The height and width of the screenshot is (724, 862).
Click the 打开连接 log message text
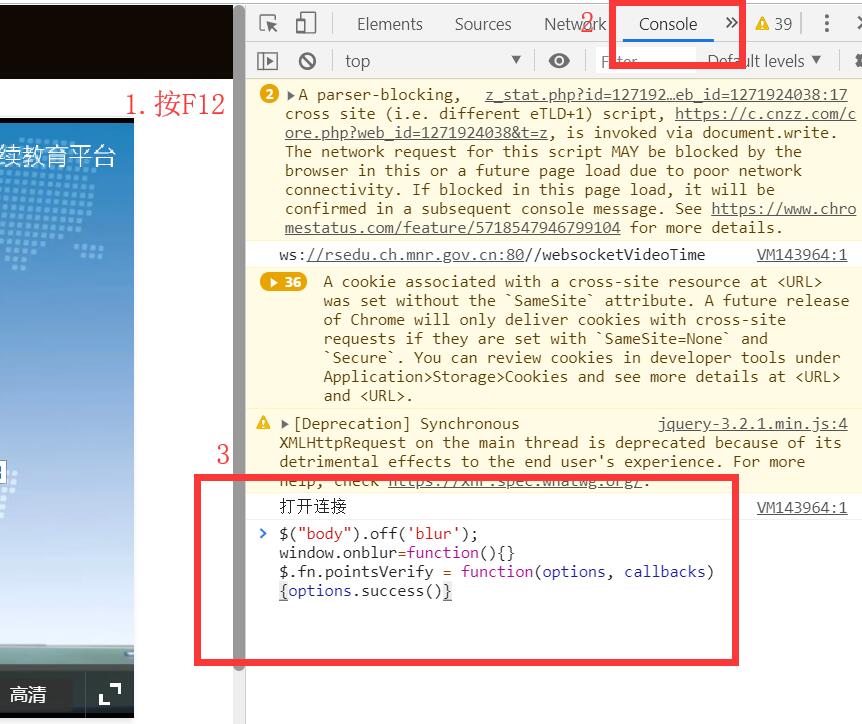click(313, 506)
